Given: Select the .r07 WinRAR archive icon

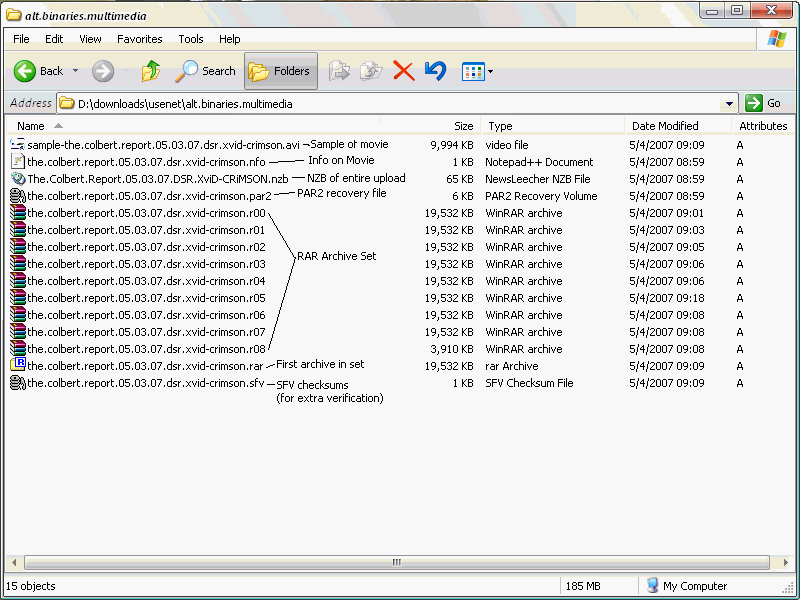Looking at the screenshot, I should [x=18, y=332].
